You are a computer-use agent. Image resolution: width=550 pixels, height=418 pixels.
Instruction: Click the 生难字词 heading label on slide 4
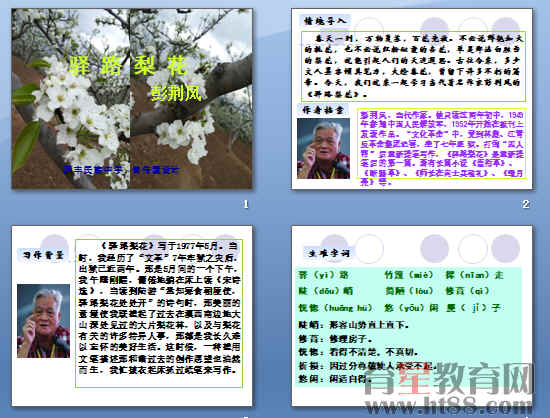pyautogui.click(x=329, y=252)
